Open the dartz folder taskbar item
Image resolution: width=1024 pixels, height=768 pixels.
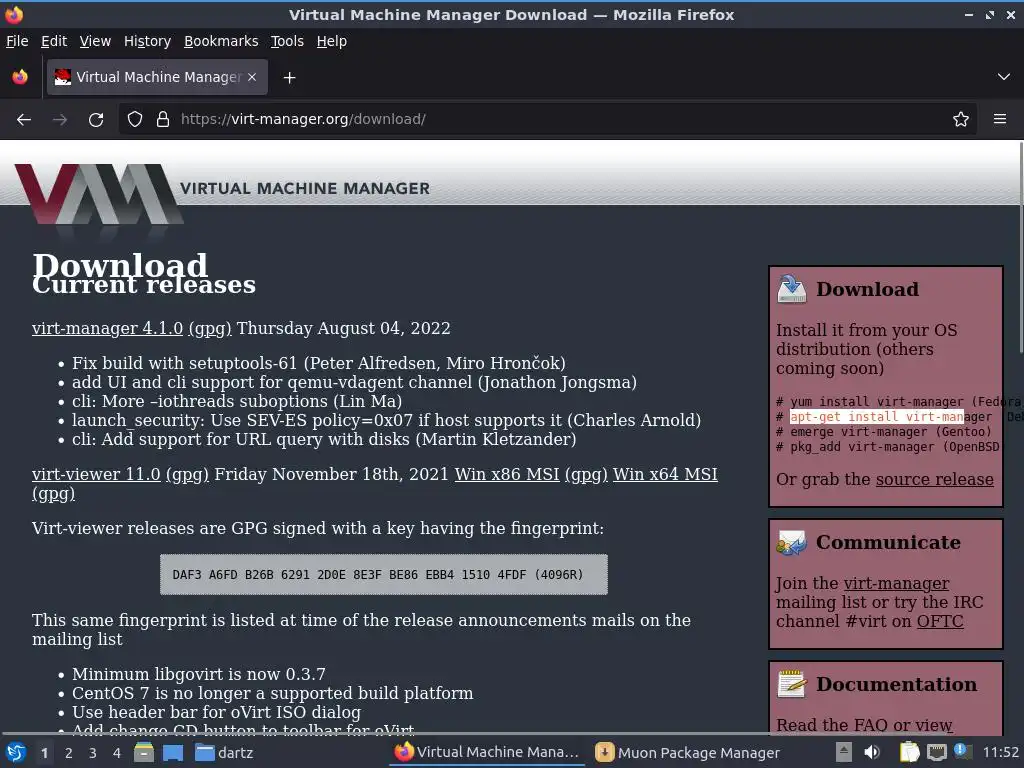(225, 753)
